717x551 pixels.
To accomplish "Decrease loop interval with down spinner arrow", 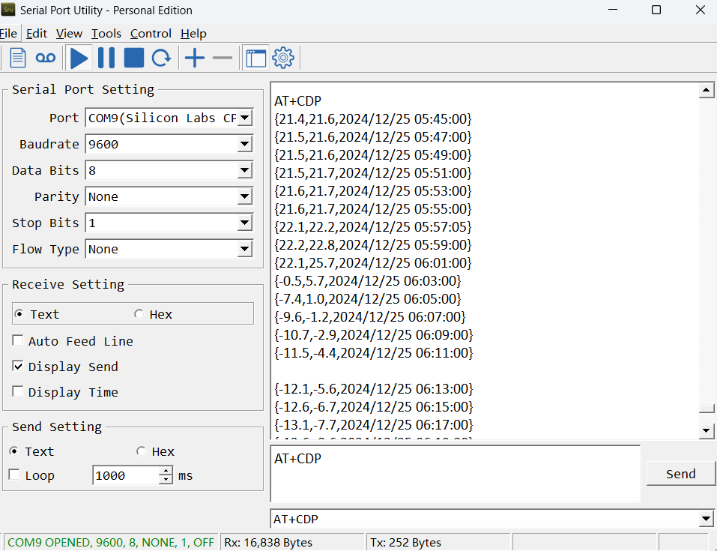I will pos(166,480).
